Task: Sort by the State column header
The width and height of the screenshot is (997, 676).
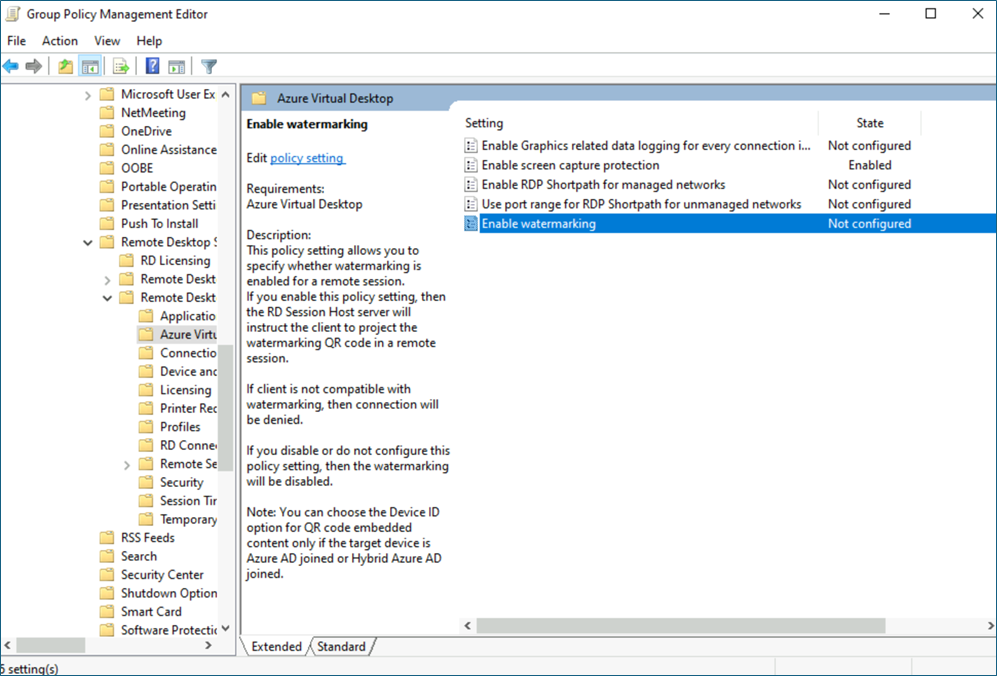Action: click(x=869, y=123)
